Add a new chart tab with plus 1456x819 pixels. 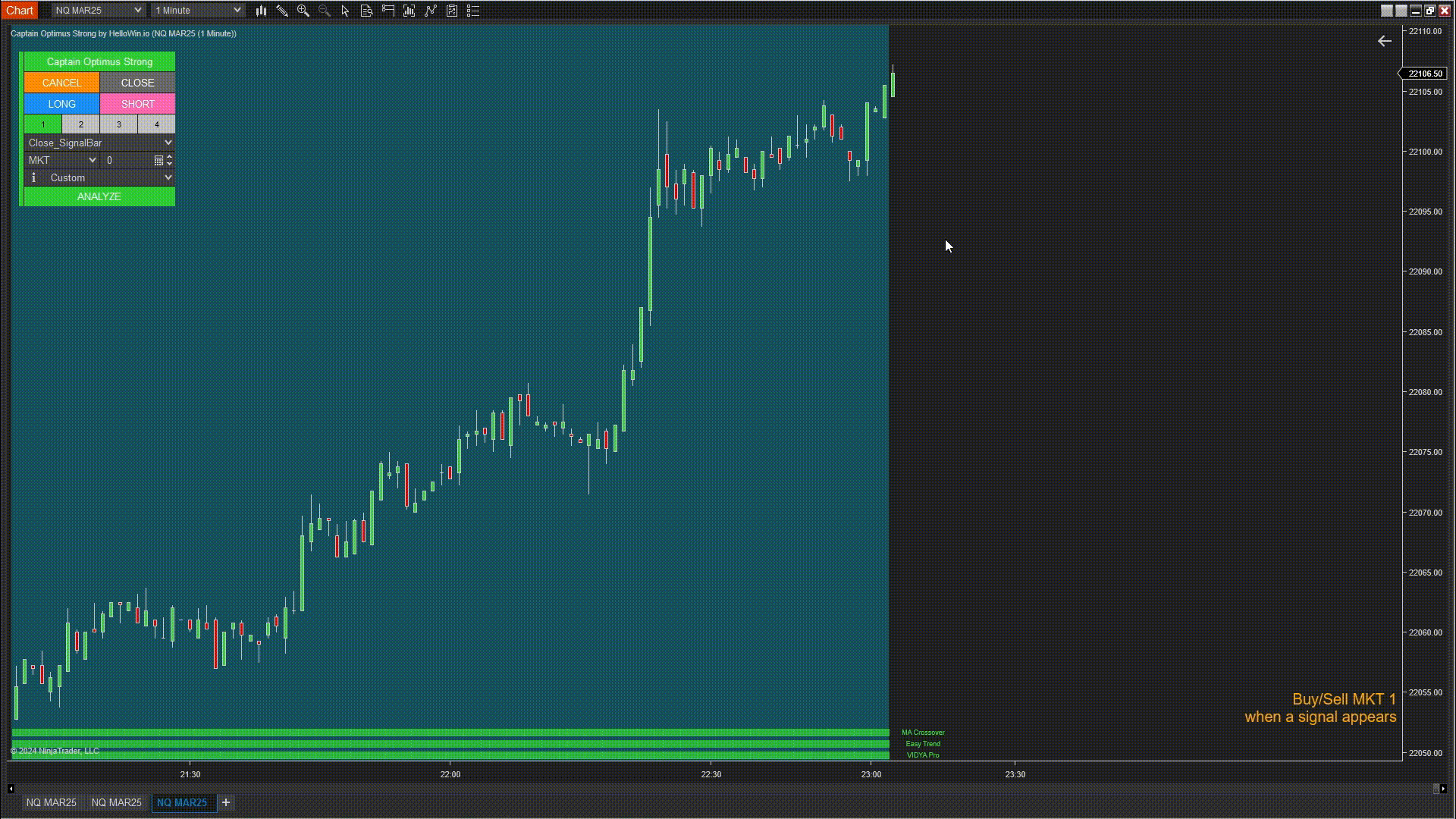point(226,802)
